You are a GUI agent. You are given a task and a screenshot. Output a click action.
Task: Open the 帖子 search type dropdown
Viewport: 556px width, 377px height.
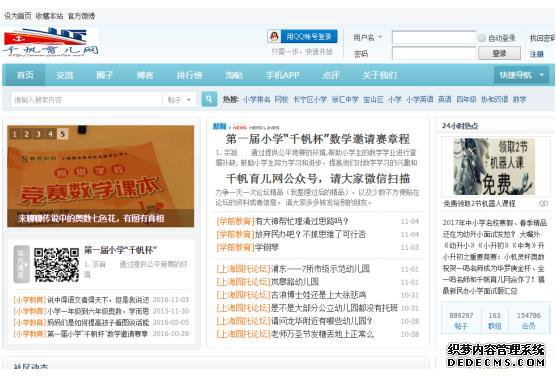pos(179,100)
